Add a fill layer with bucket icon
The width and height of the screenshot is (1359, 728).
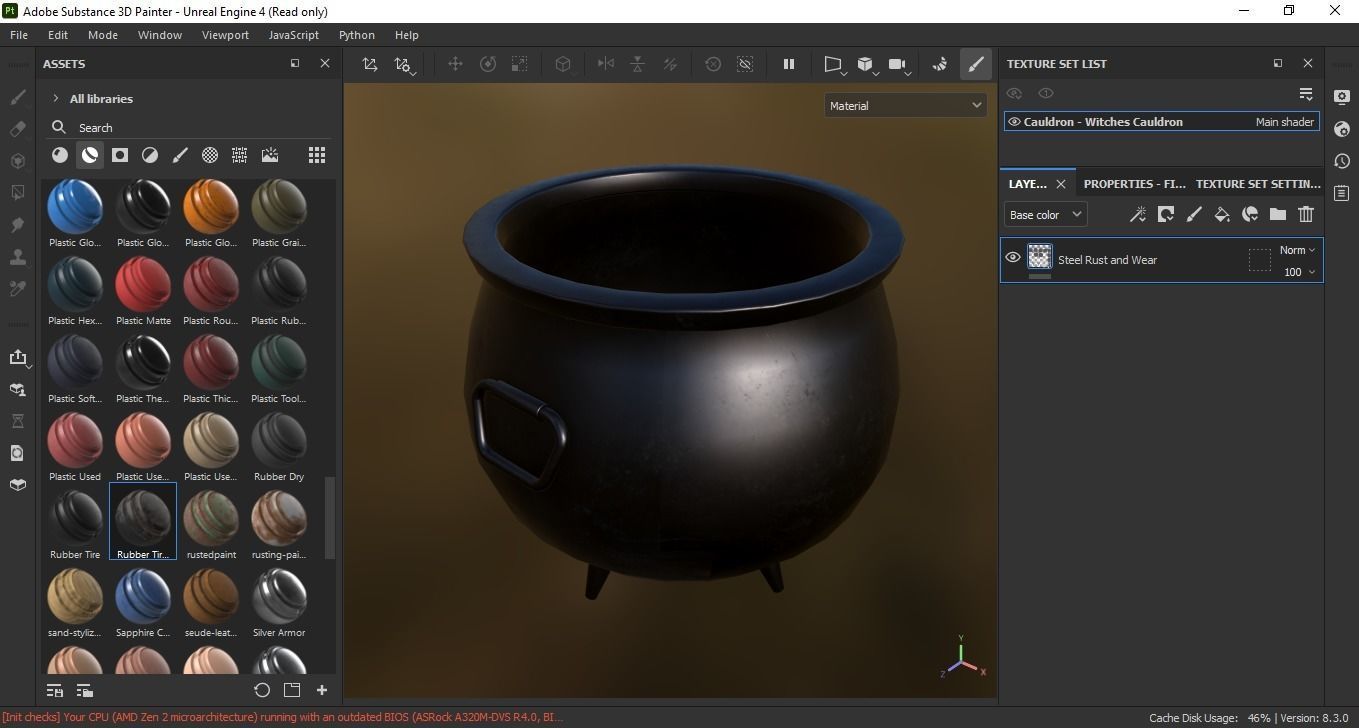coord(1222,214)
